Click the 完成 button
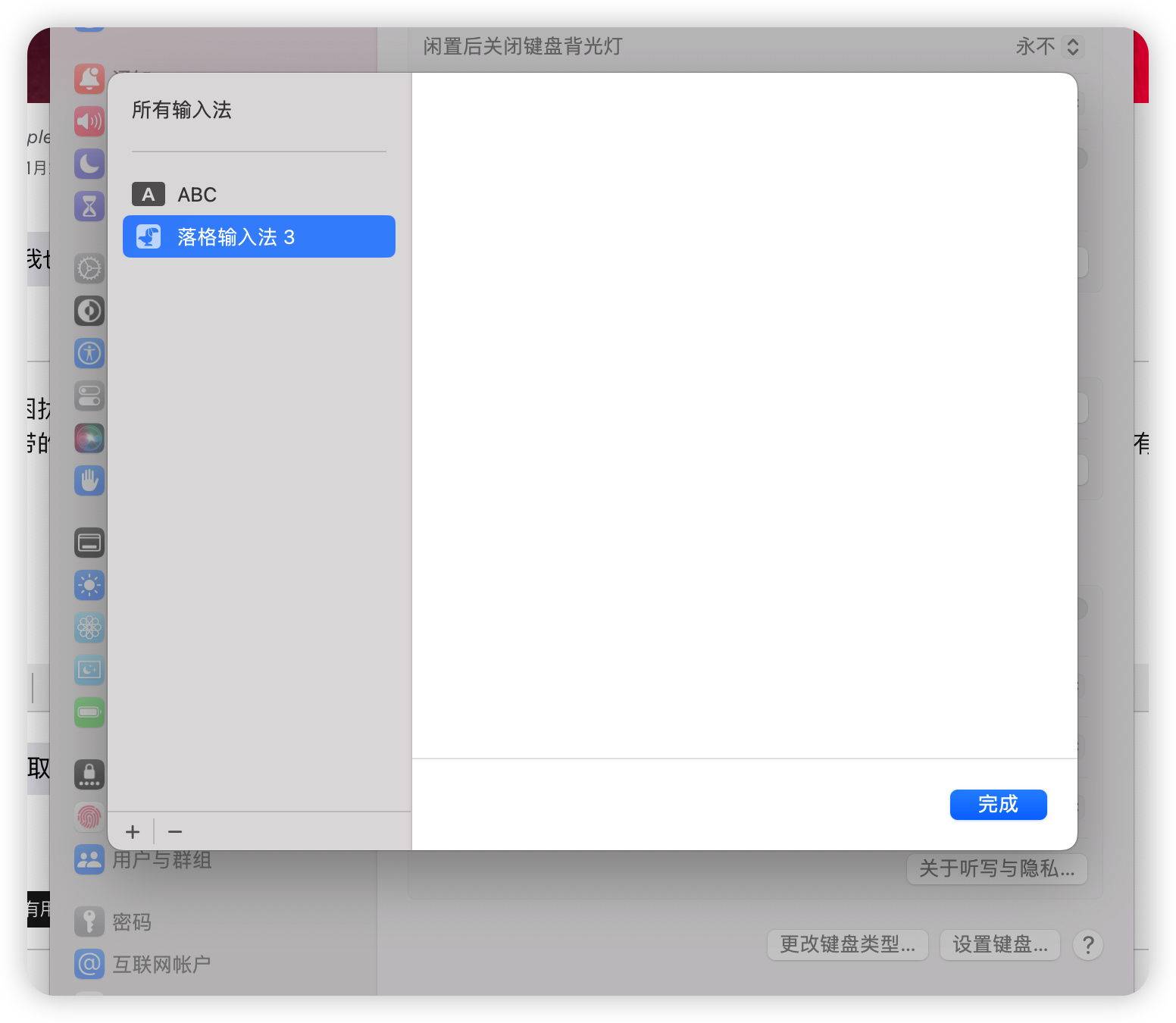 coord(998,805)
